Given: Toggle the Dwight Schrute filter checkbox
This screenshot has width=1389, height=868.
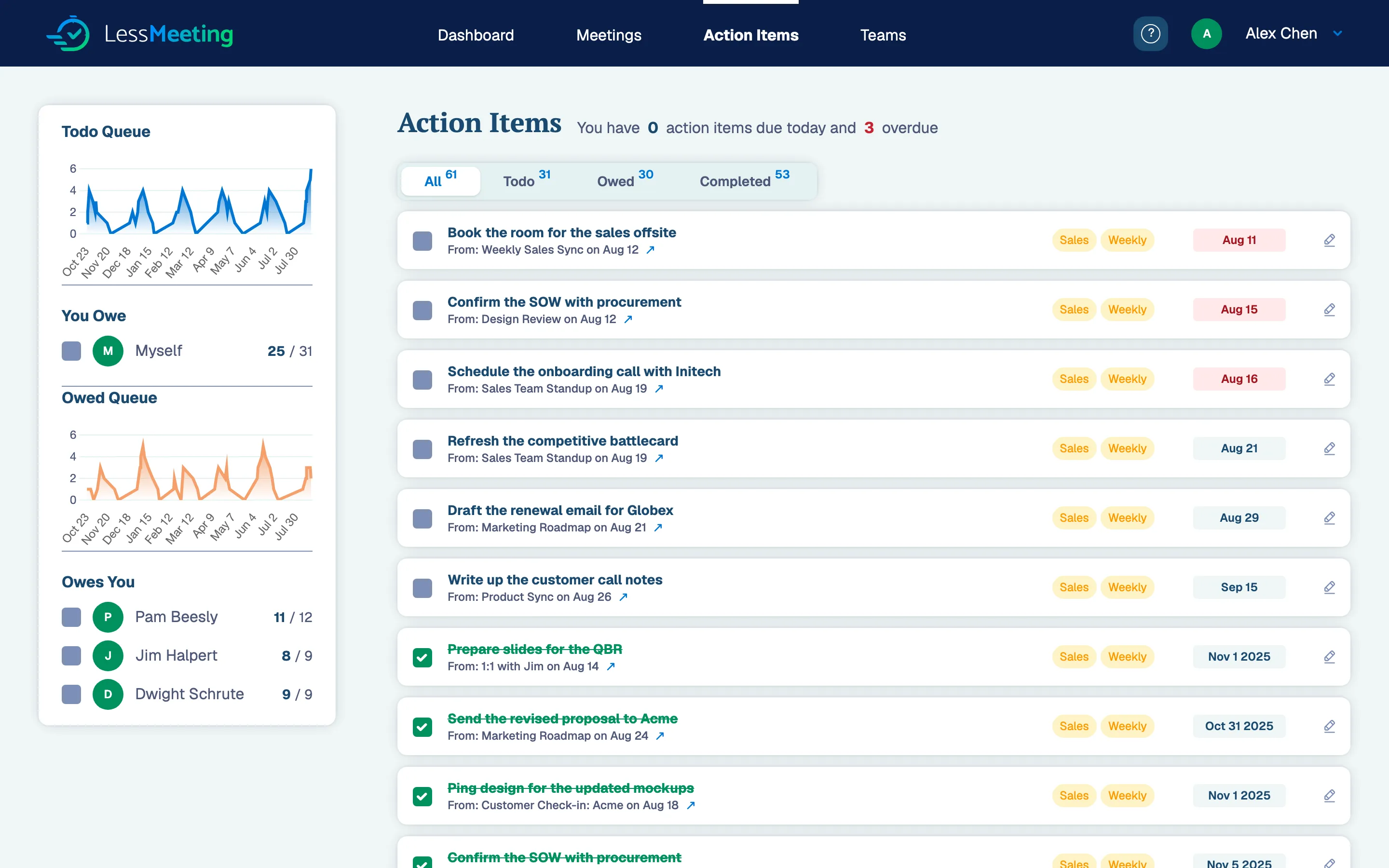Looking at the screenshot, I should (x=71, y=694).
